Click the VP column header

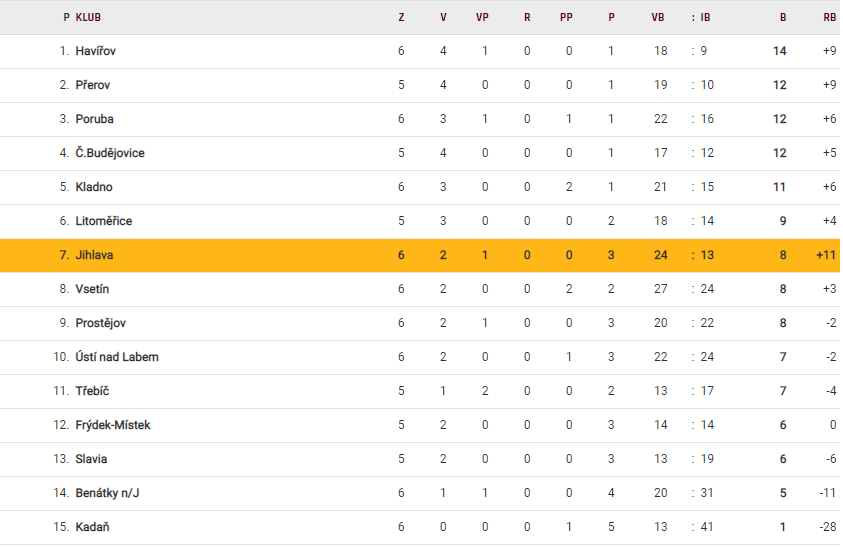(483, 17)
